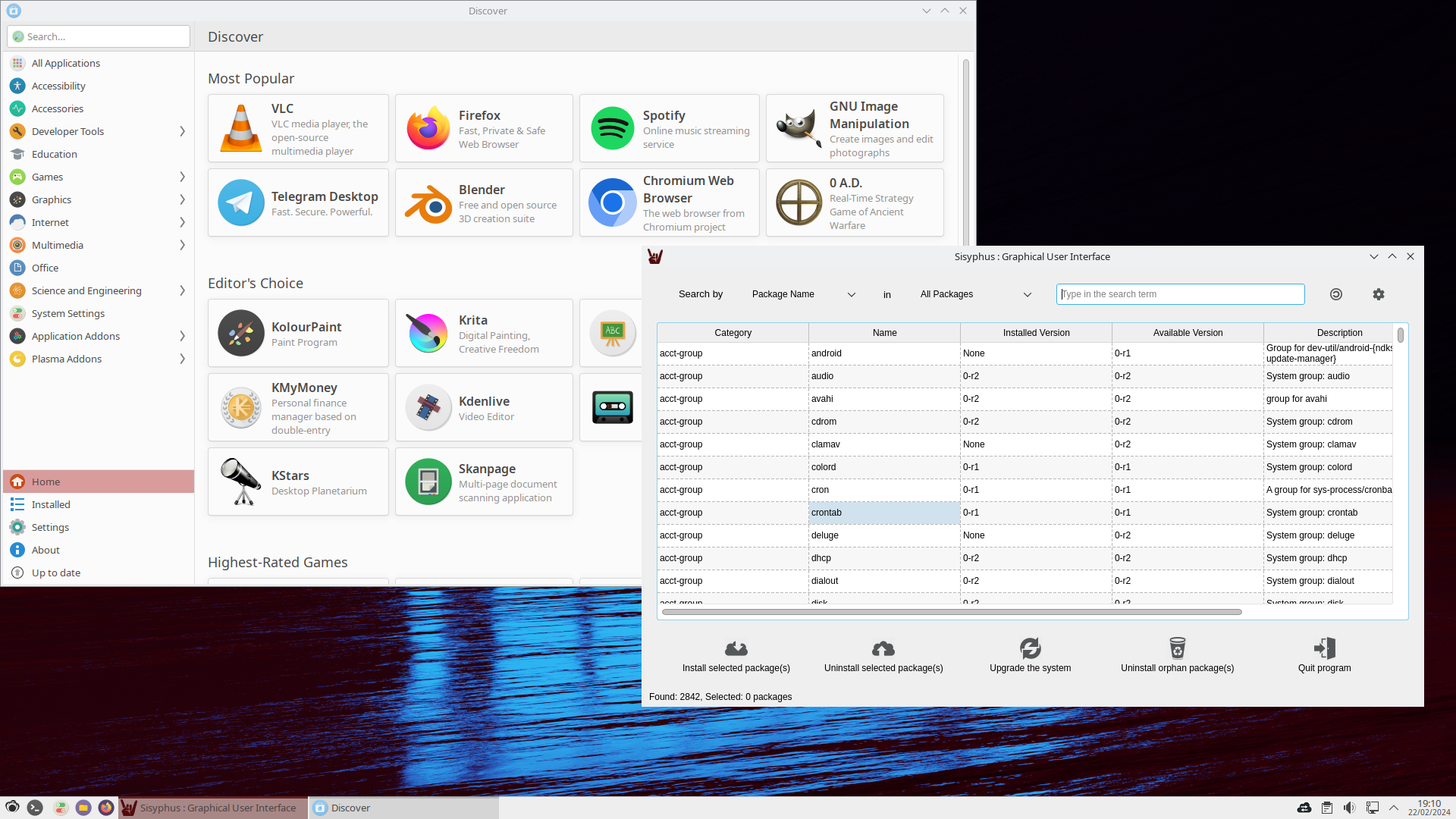The width and height of the screenshot is (1456, 819).
Task: Install selected package(s) in Sisyphus
Action: coord(736,656)
